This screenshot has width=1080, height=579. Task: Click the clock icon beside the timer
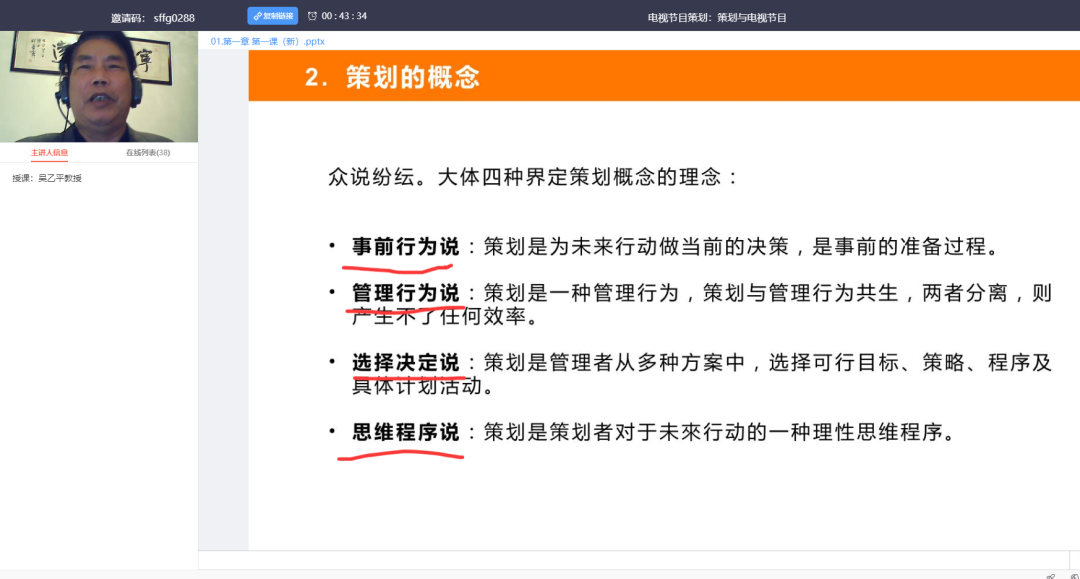(312, 16)
